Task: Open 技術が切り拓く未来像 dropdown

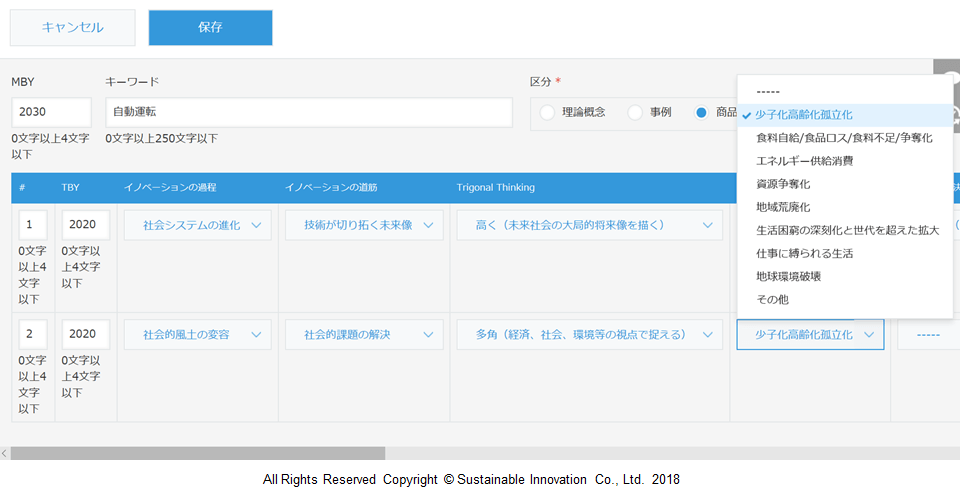Action: [x=364, y=225]
